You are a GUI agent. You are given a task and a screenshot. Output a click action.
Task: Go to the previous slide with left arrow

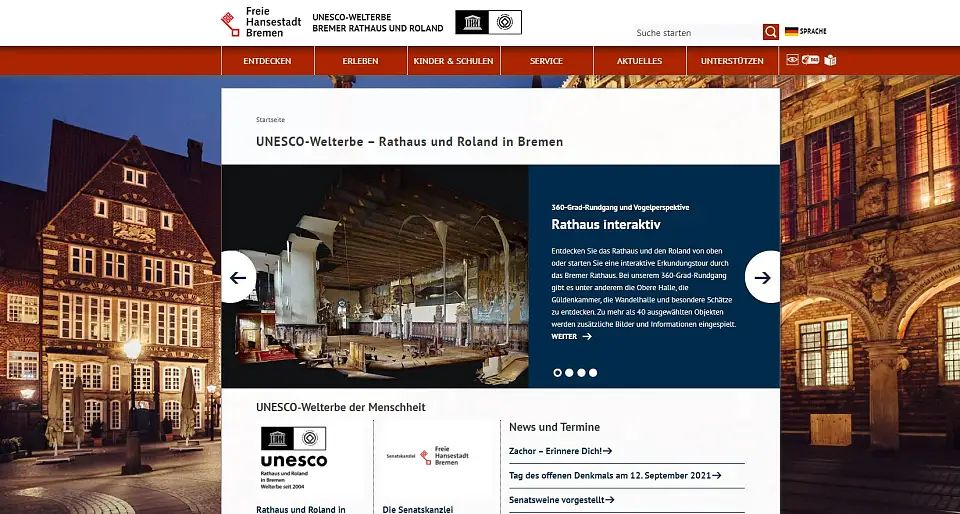click(x=238, y=277)
